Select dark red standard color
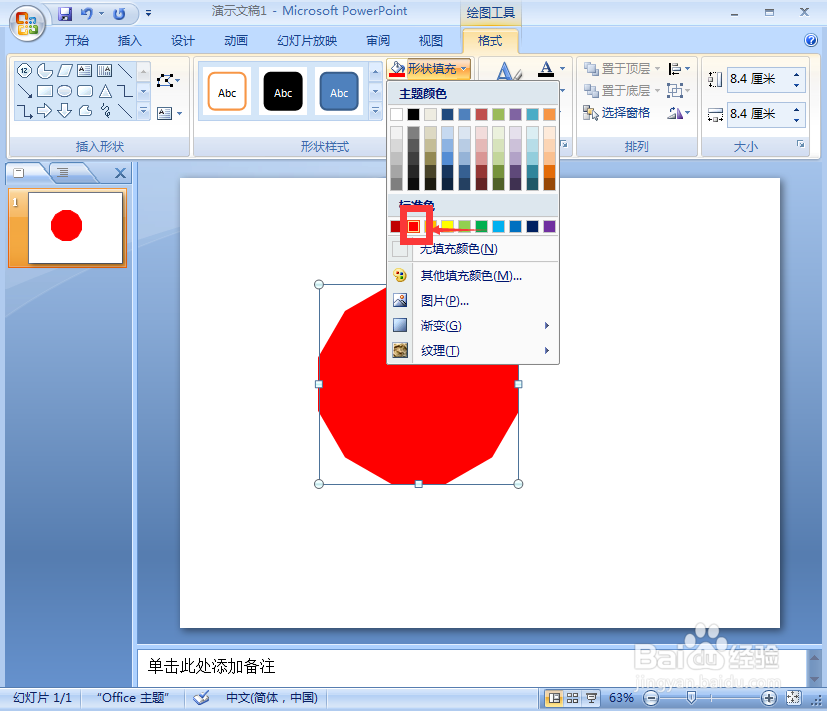 click(395, 226)
